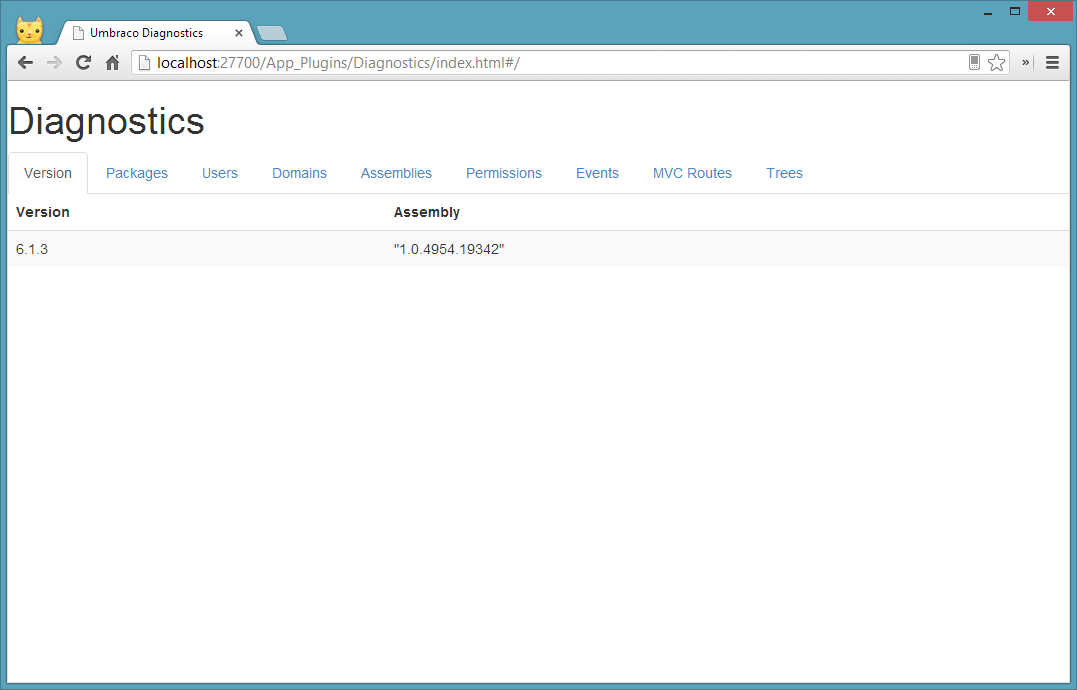
Task: Select the Umbraco Diagnostics browser tab
Action: click(155, 33)
